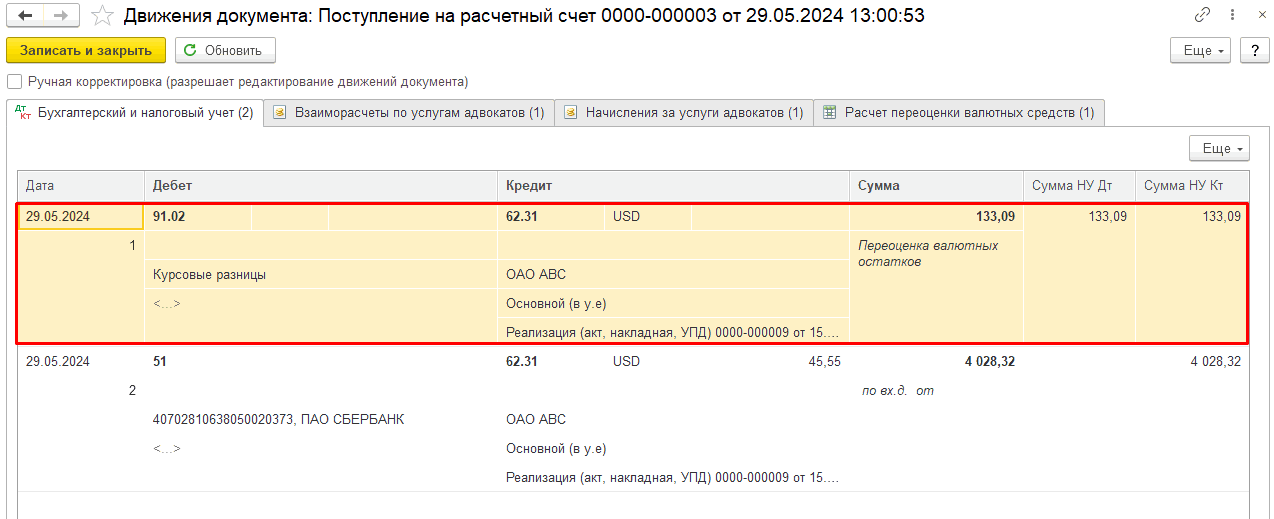The width and height of the screenshot is (1274, 519).
Task: Sort by the Дебет column header
Action: pos(320,186)
